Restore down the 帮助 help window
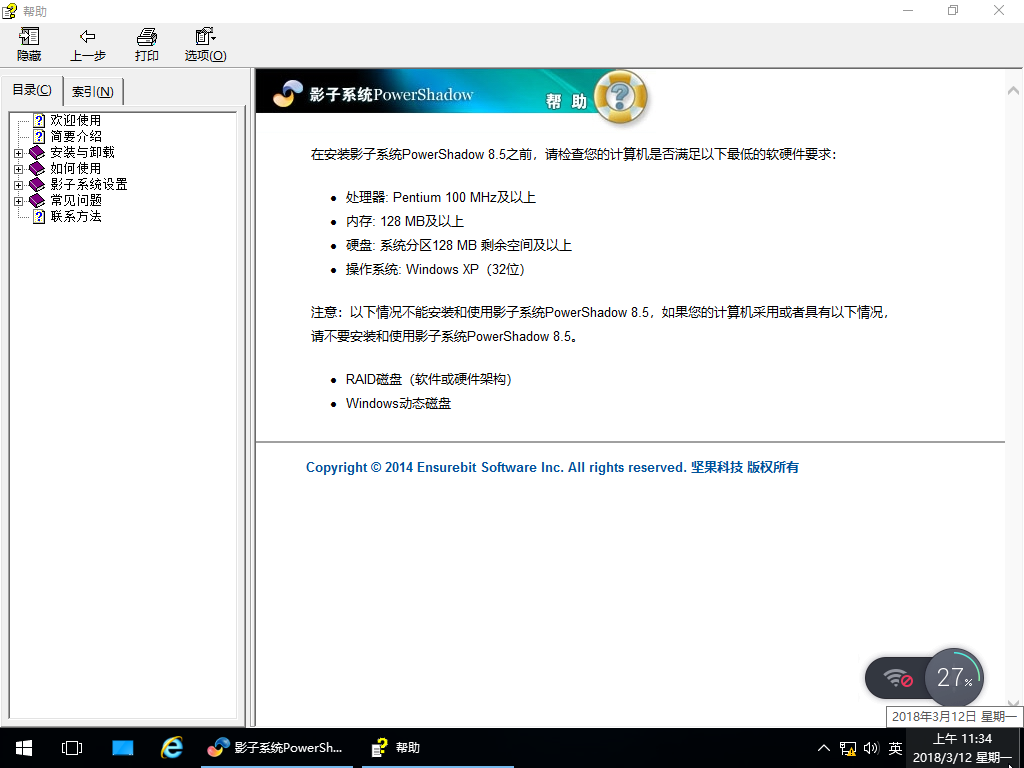The width and height of the screenshot is (1024, 768). 953,10
